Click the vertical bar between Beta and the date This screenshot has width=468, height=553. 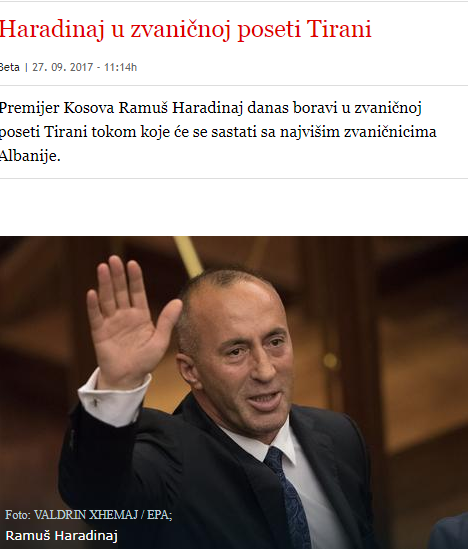pyautogui.click(x=26, y=67)
